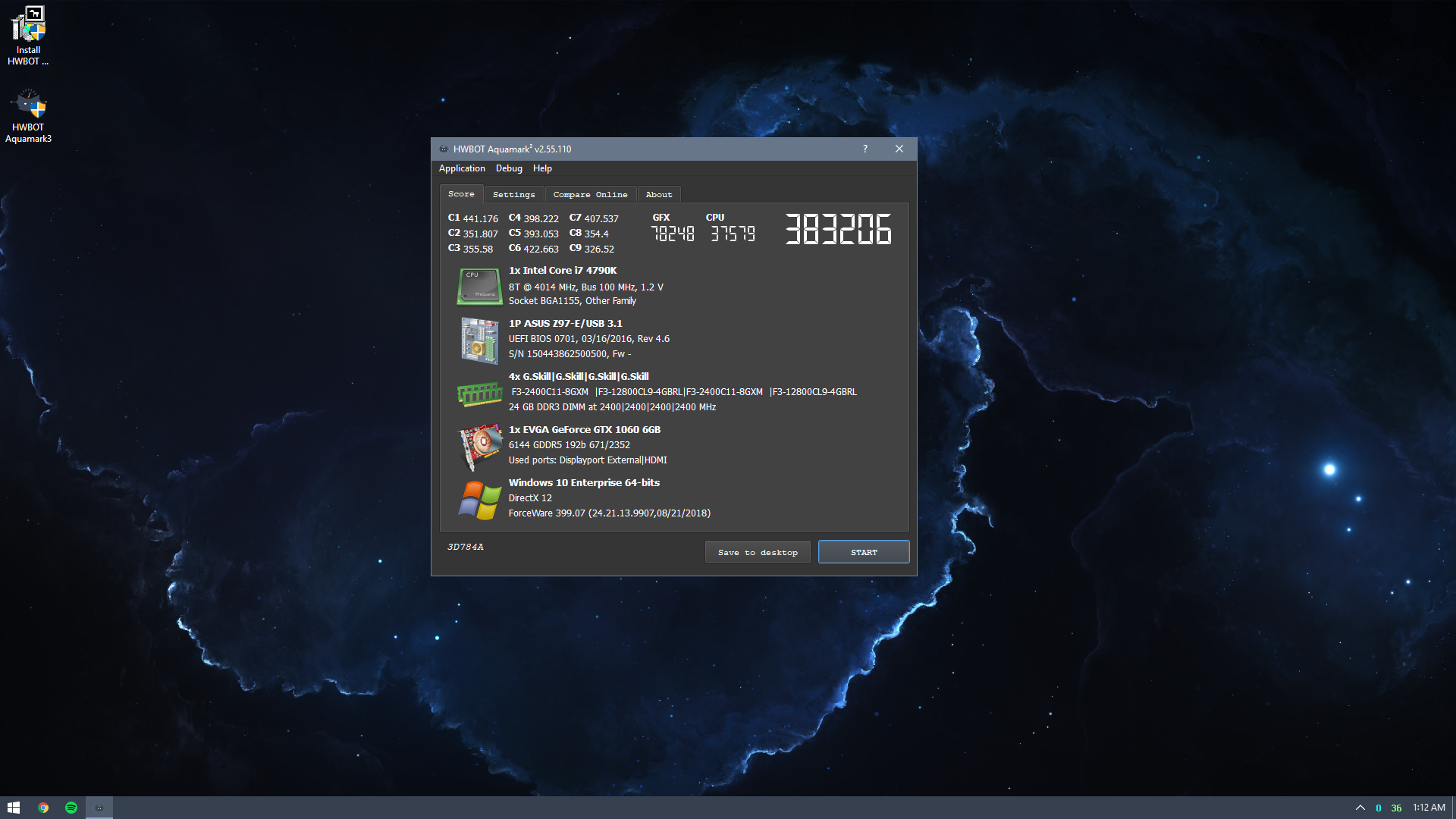Click the C8 value 354.4
This screenshot has height=819, width=1456.
coord(596,234)
